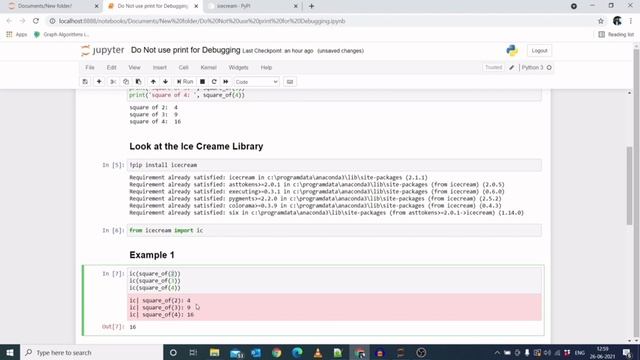Move the selected cell down
Screen dimensions: 640x360
coord(165,82)
